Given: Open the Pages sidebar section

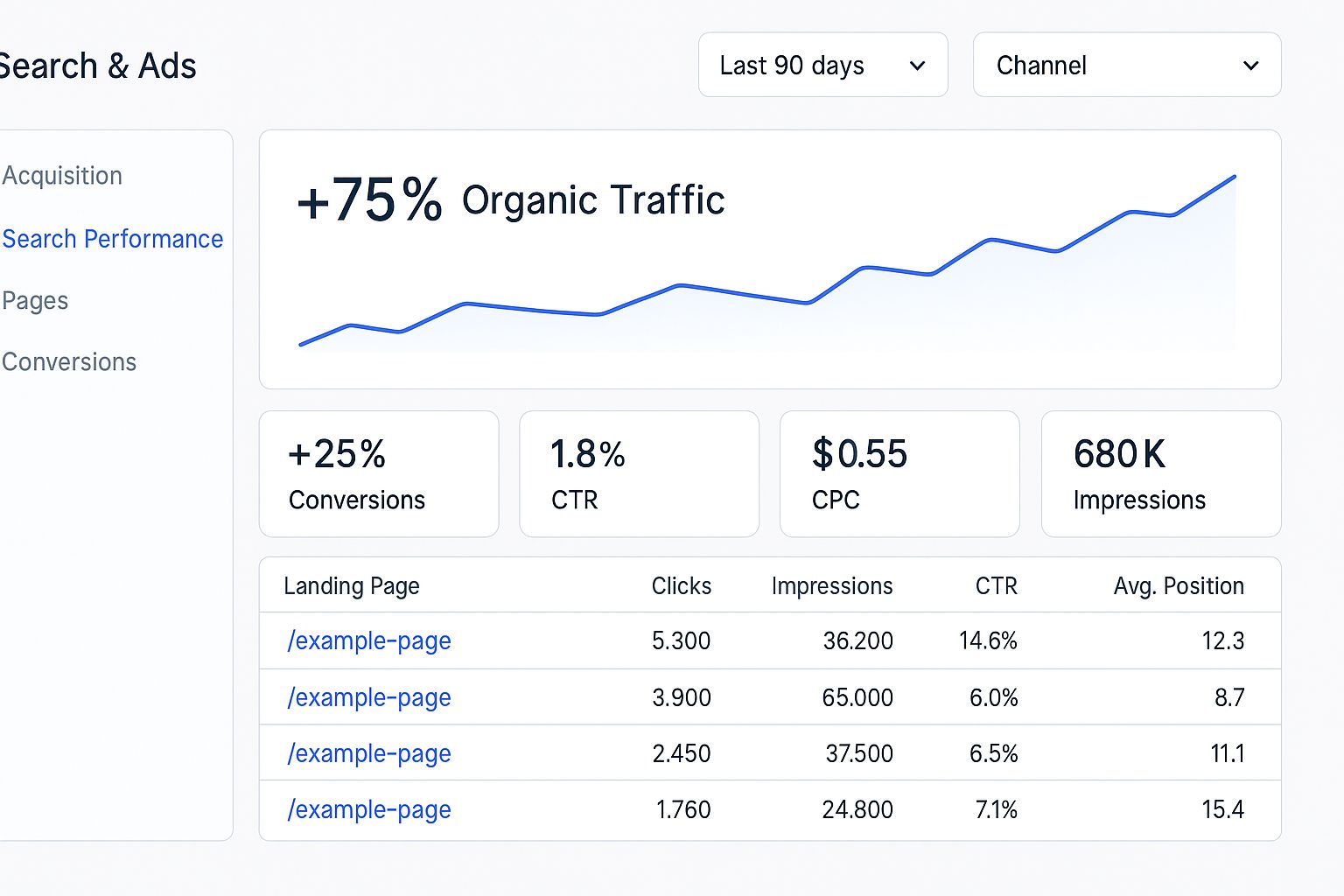Looking at the screenshot, I should coord(35,301).
